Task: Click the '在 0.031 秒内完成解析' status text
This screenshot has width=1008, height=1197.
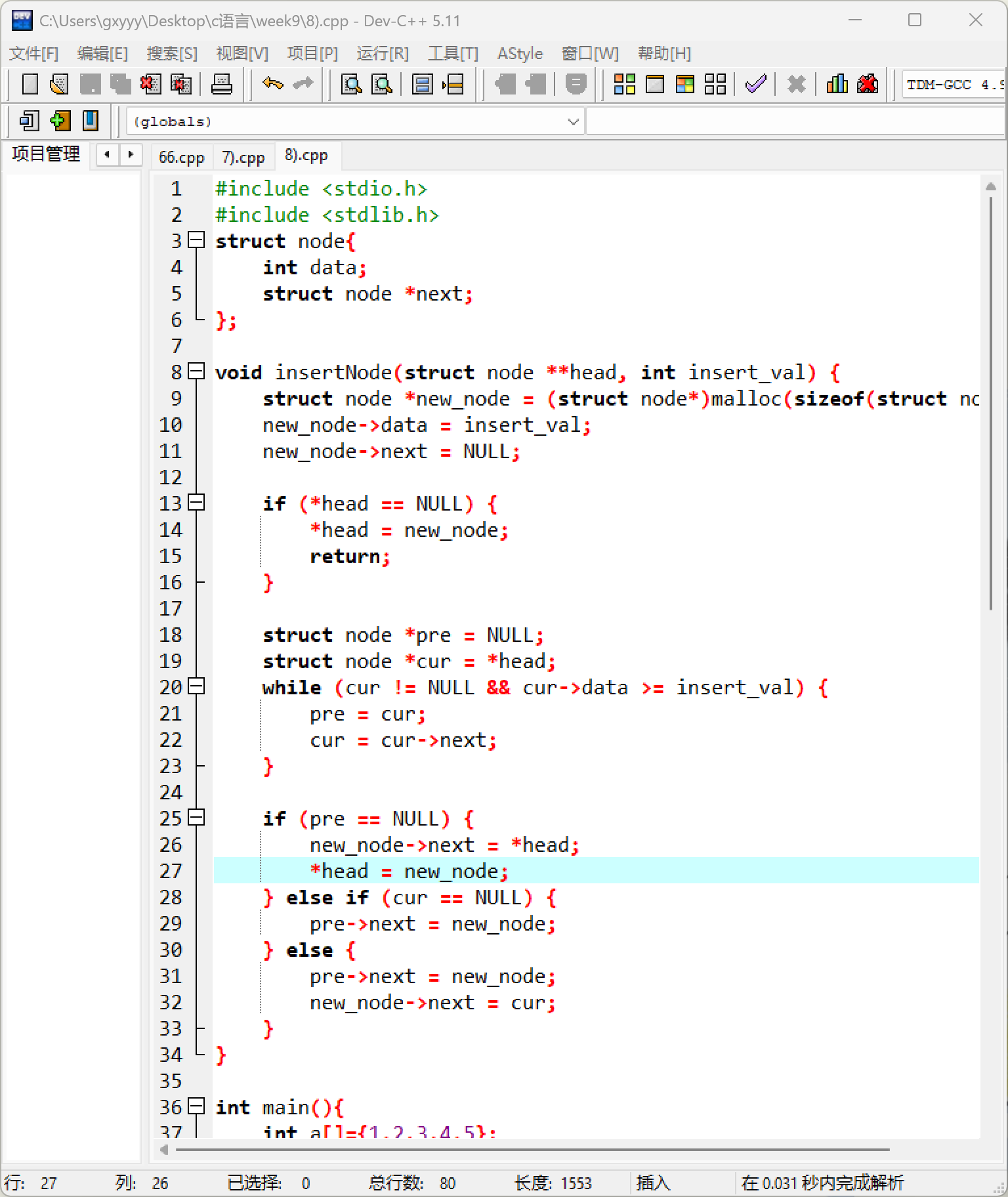Action: [822, 1183]
